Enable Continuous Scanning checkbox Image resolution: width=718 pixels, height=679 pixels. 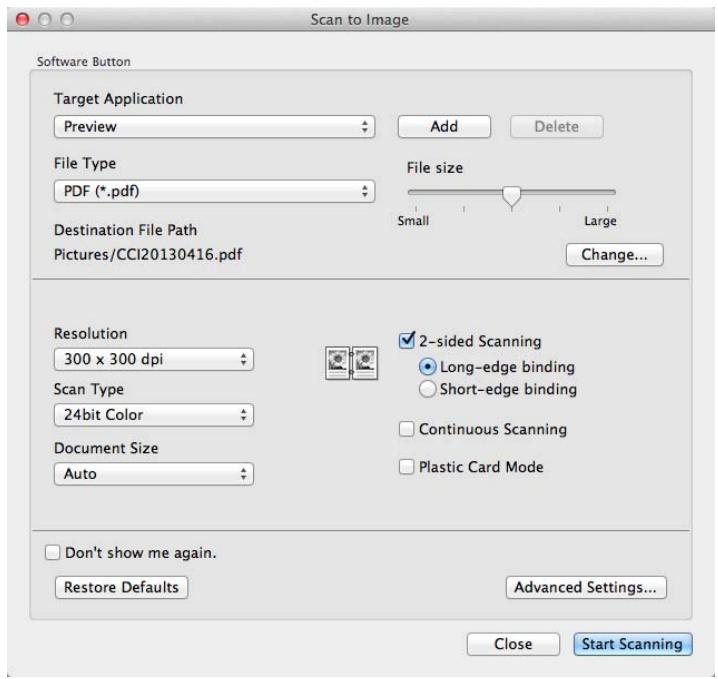click(x=406, y=429)
